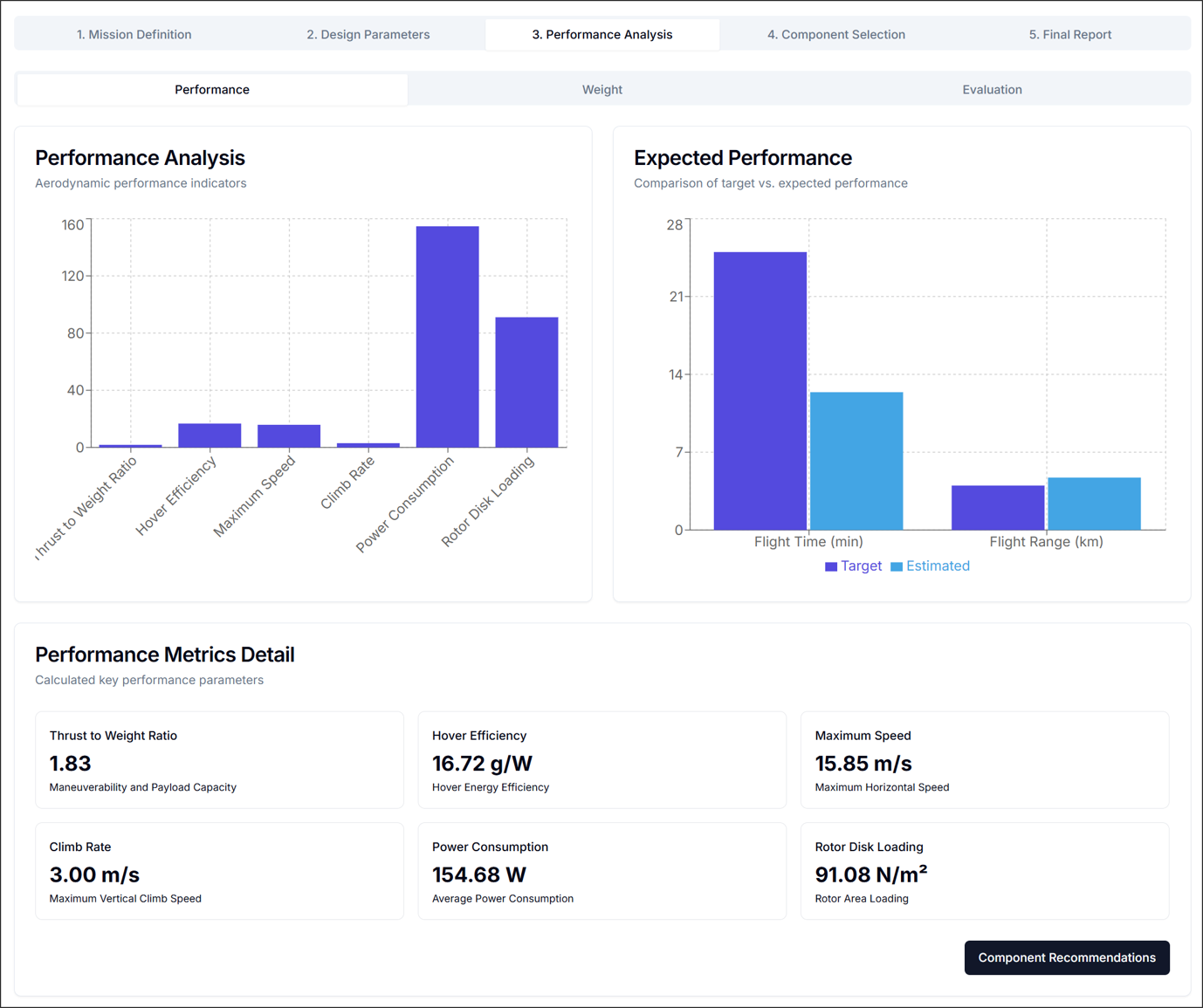Image resolution: width=1203 pixels, height=1008 pixels.
Task: Click the Component Recommendations button
Action: (x=1066, y=957)
